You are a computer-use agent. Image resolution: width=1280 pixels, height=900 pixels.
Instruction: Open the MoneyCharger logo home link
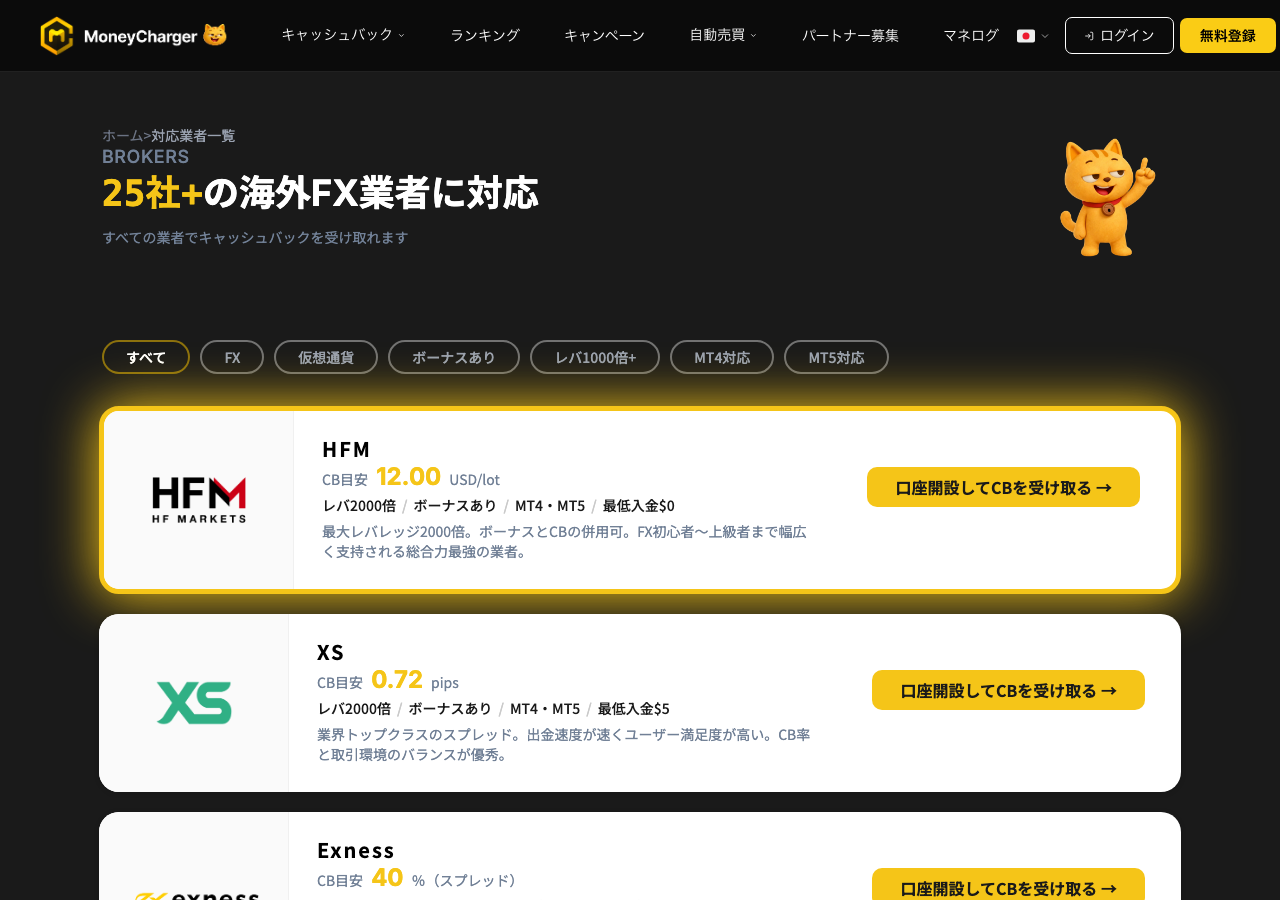133,36
